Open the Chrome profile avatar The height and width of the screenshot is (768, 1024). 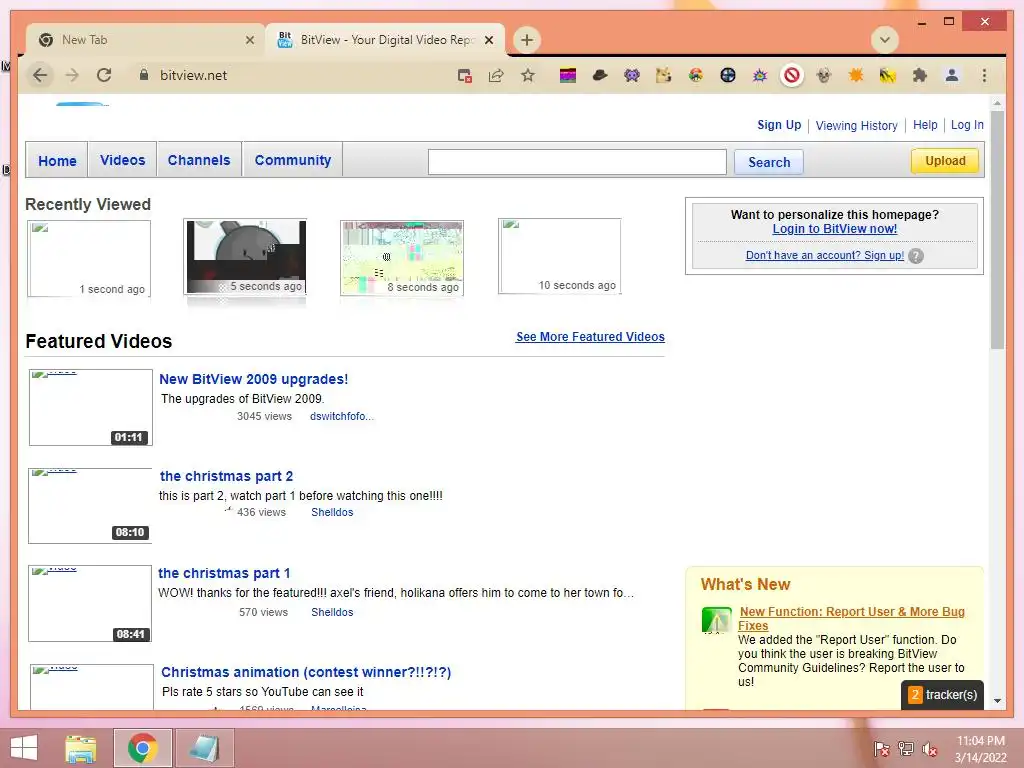point(952,76)
